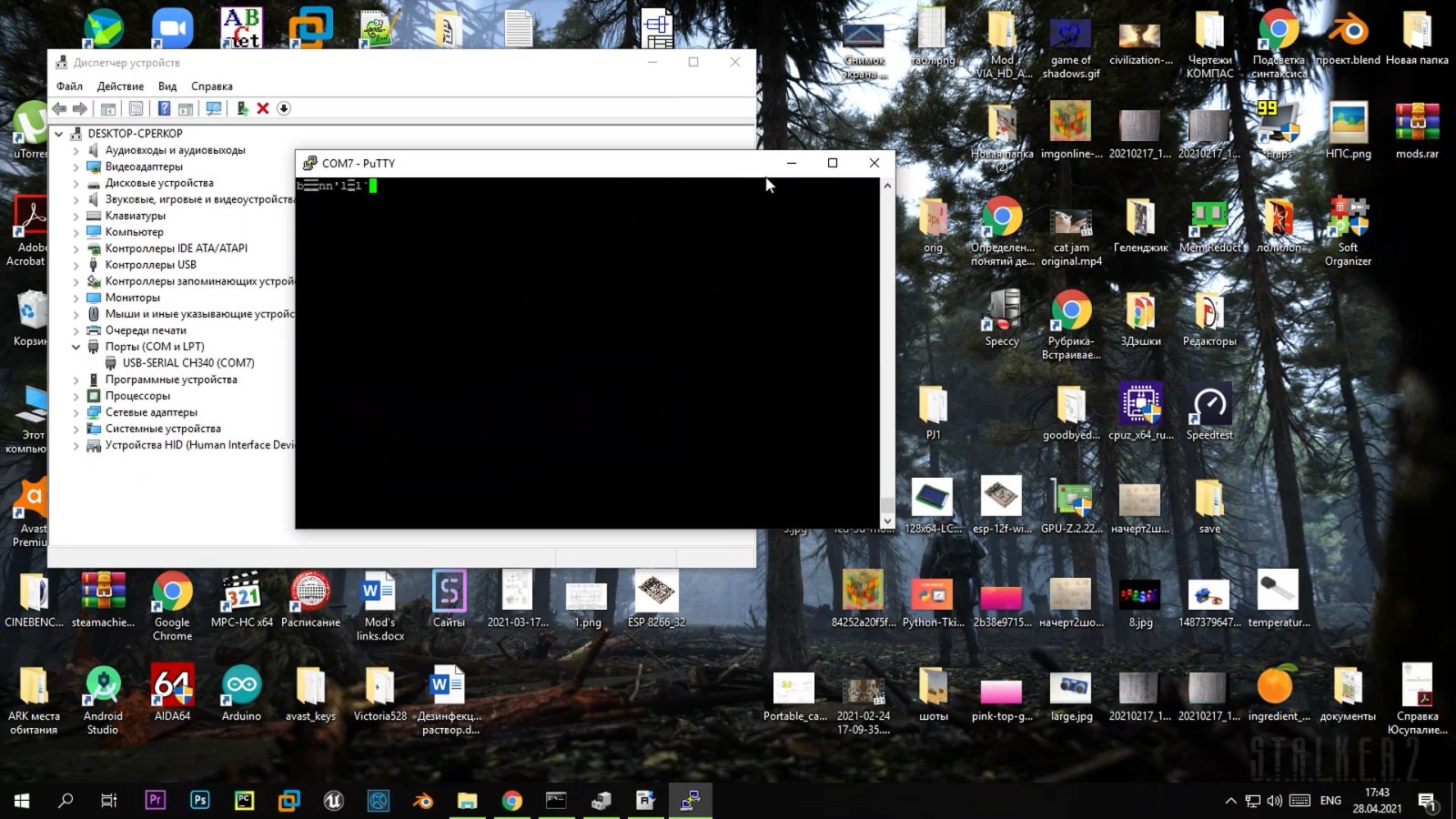
Task: Open PyCharm from the taskbar
Action: [x=244, y=801]
